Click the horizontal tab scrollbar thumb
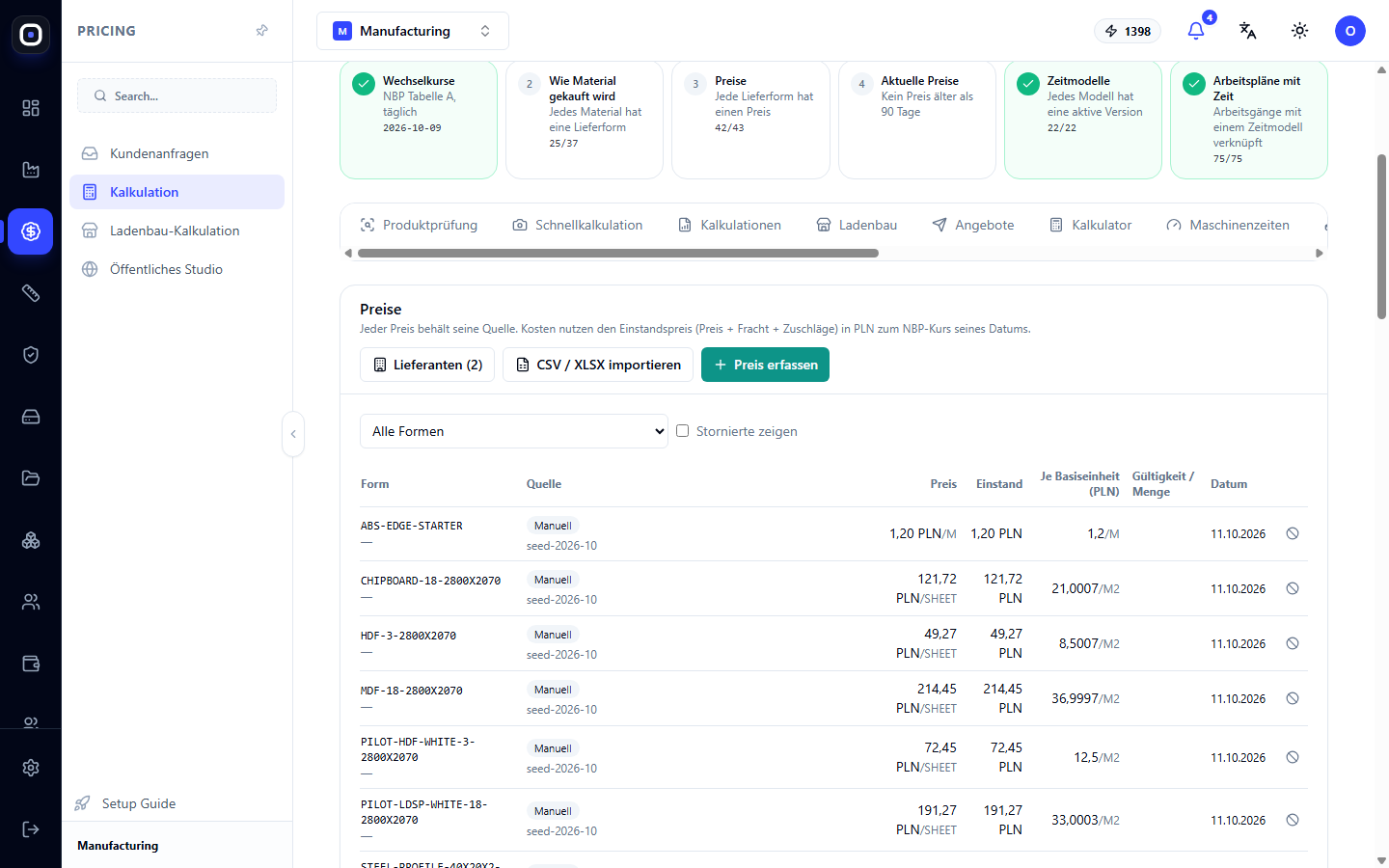This screenshot has width=1389, height=868. (618, 254)
